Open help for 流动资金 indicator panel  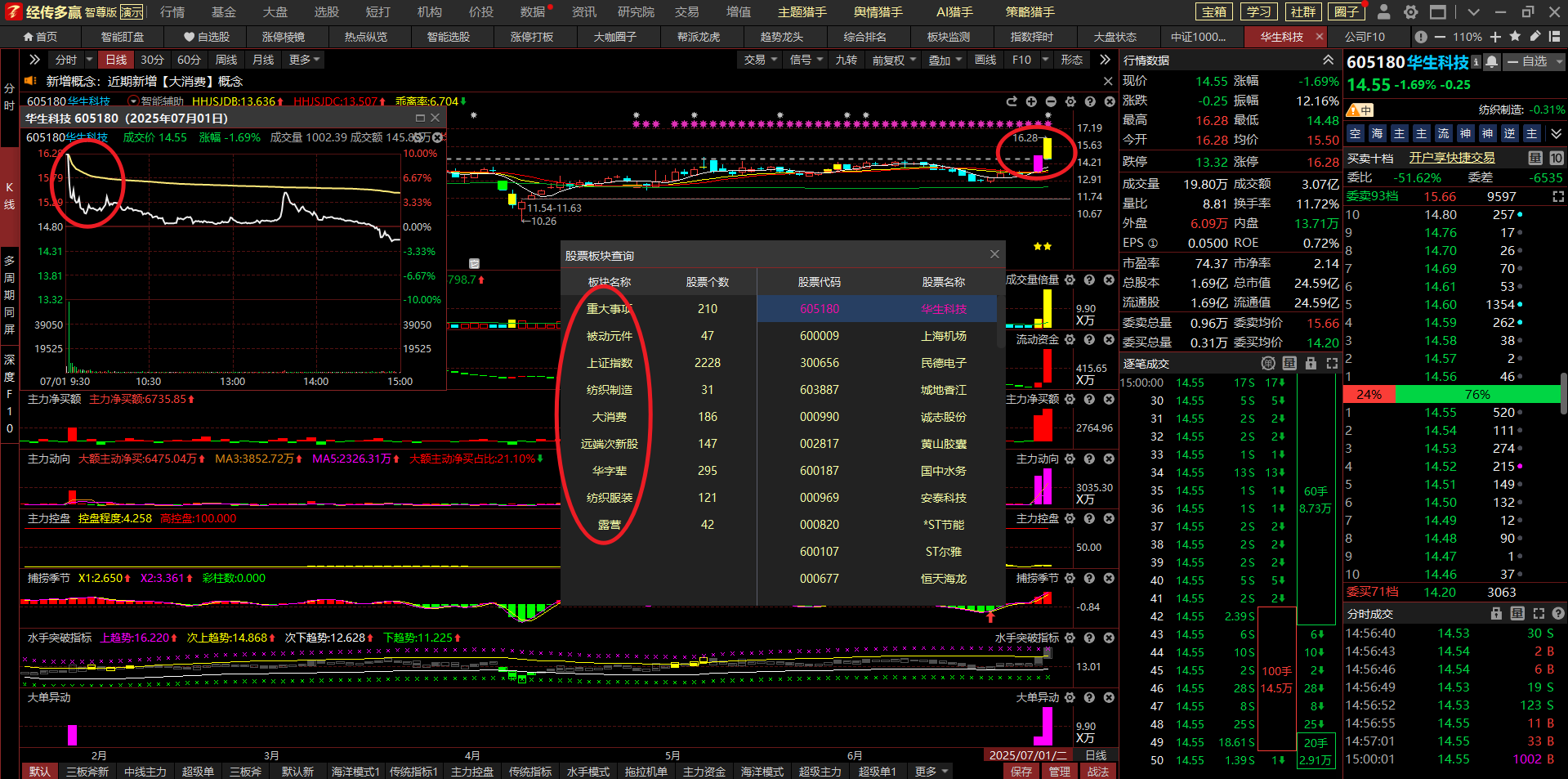1089,339
